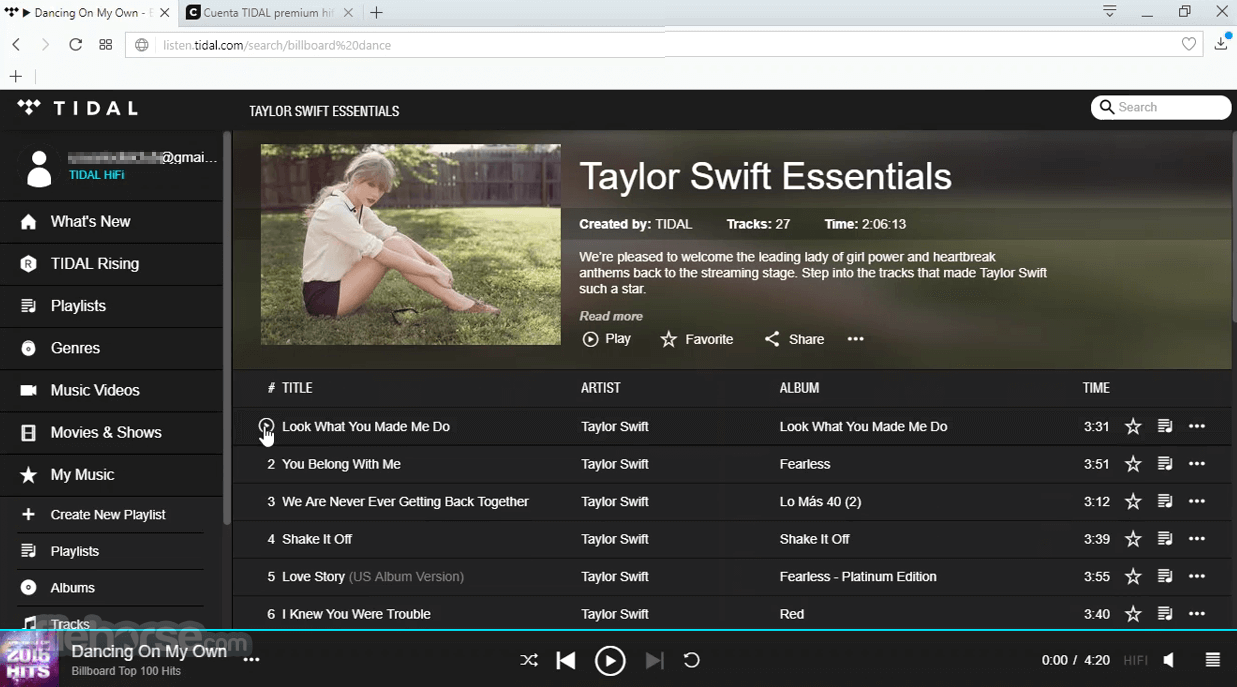Viewport: 1237px width, 687px height.
Task: Go back in browser
Action: [x=16, y=44]
